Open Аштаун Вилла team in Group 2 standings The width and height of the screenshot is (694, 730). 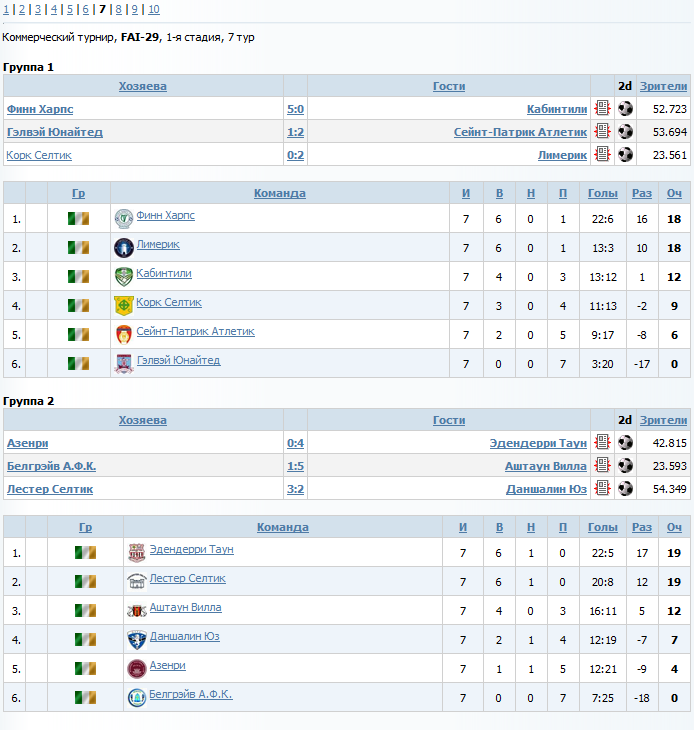[185, 607]
